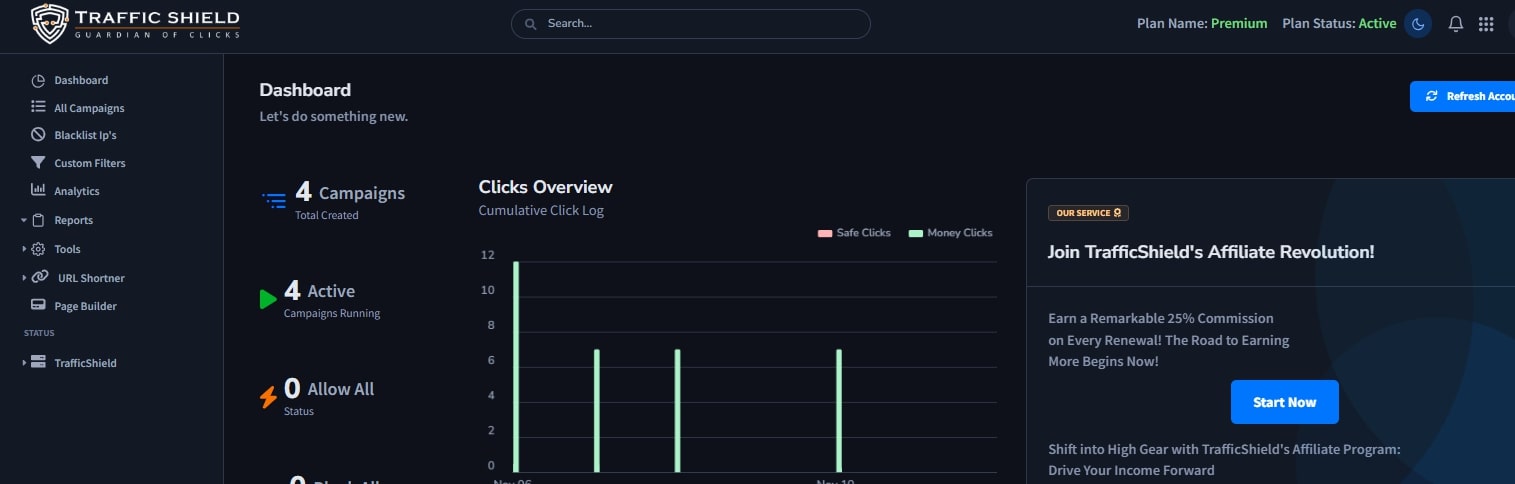Screen dimensions: 1515x484
Task: Click the green Active play icon
Action: point(268,299)
